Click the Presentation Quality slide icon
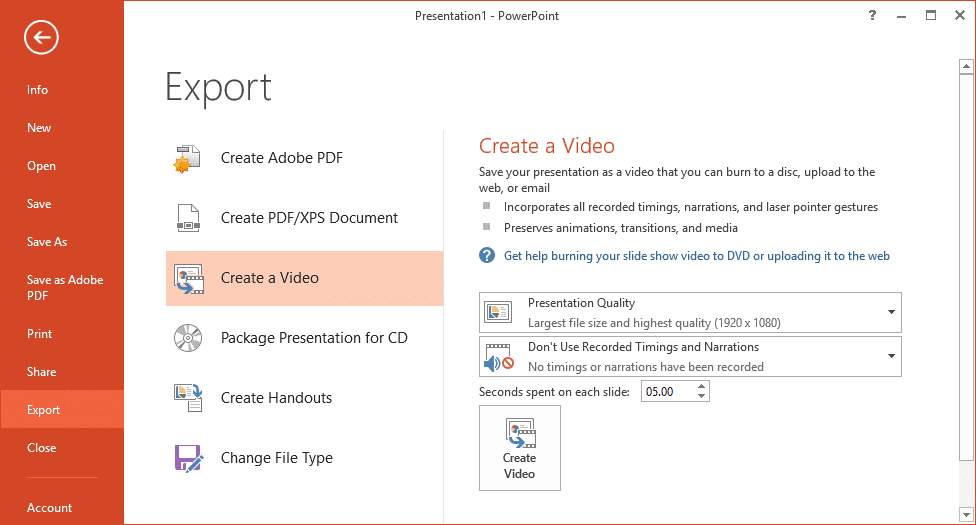This screenshot has width=976, height=525. (497, 312)
